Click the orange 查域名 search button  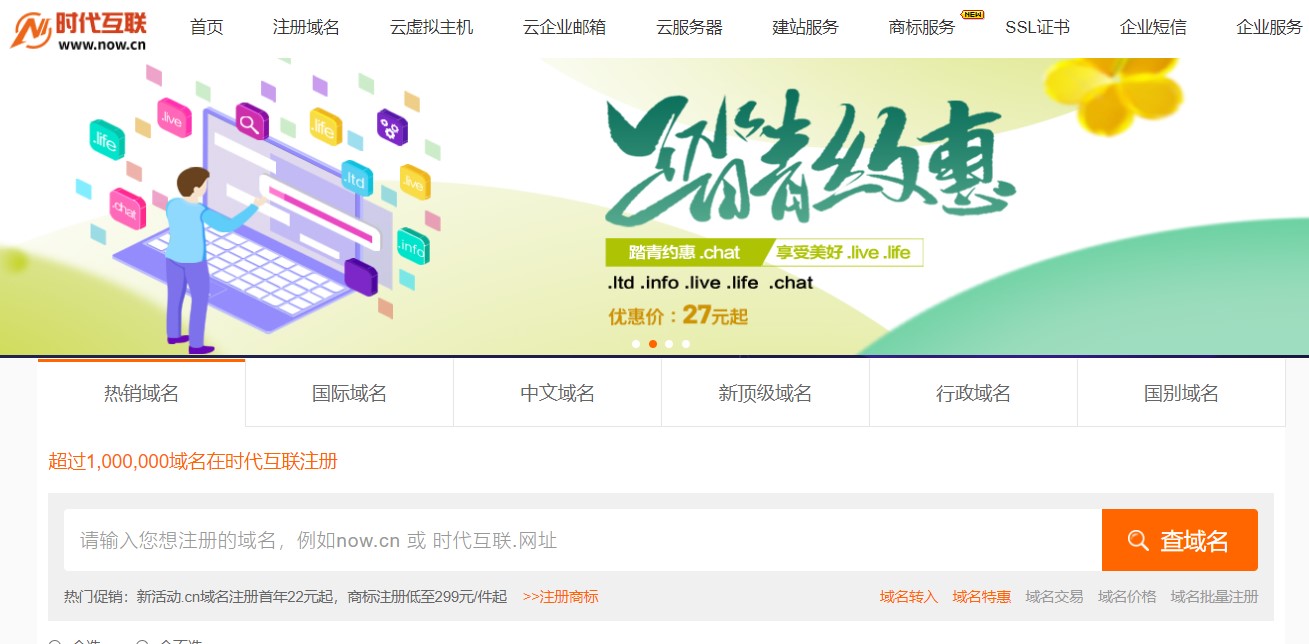(x=1180, y=540)
